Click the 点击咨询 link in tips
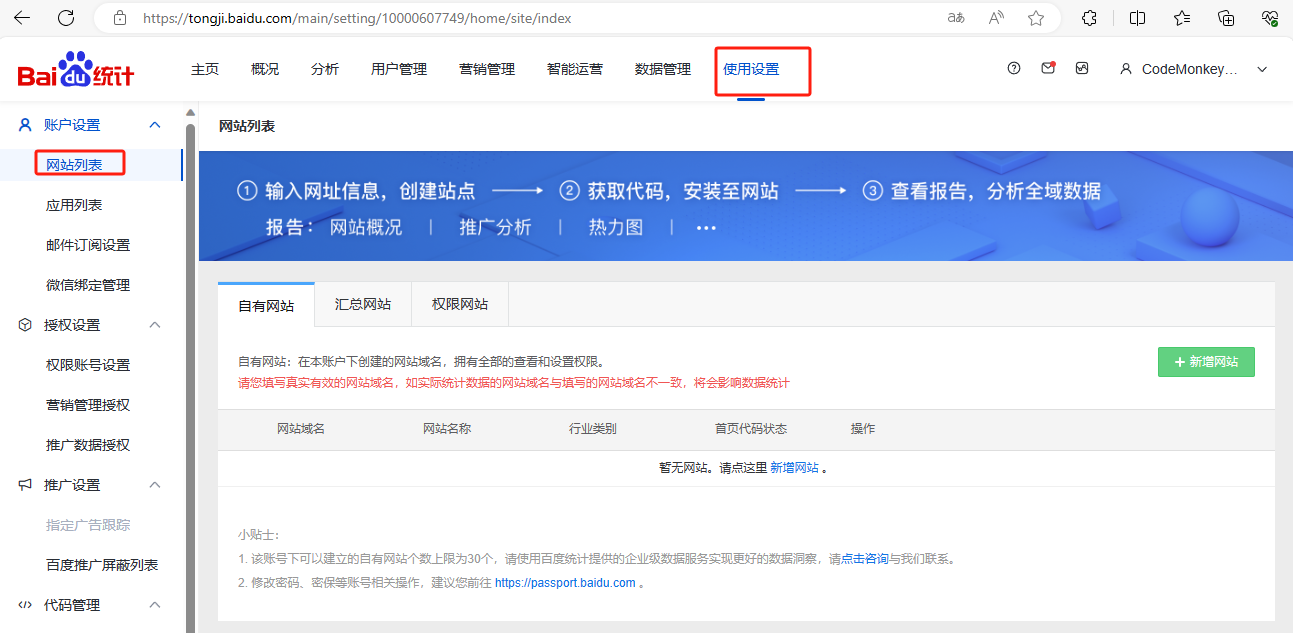Screen dimensions: 1293x633 864,559
